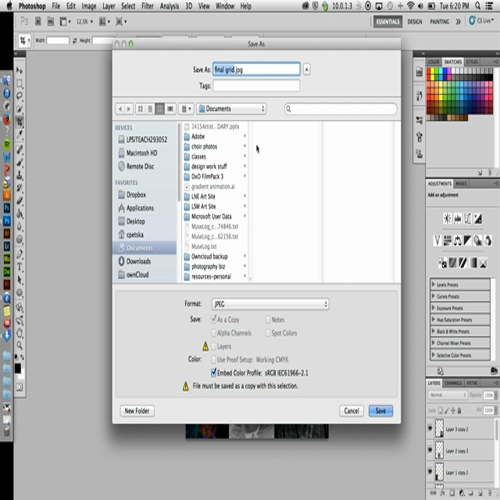This screenshot has width=500, height=500.
Task: Open the Filter menu
Action: pos(147,6)
